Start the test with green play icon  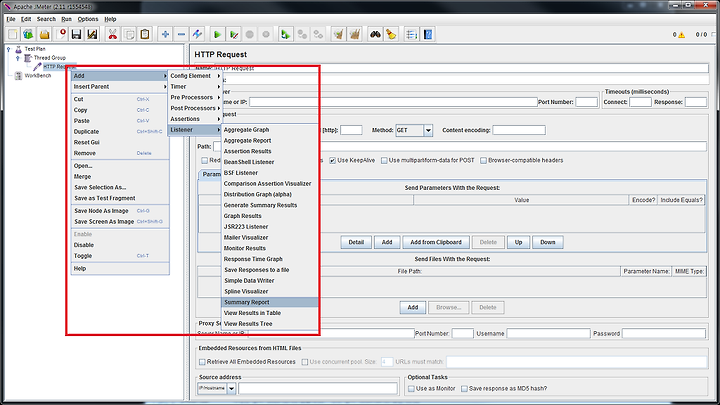[x=218, y=34]
